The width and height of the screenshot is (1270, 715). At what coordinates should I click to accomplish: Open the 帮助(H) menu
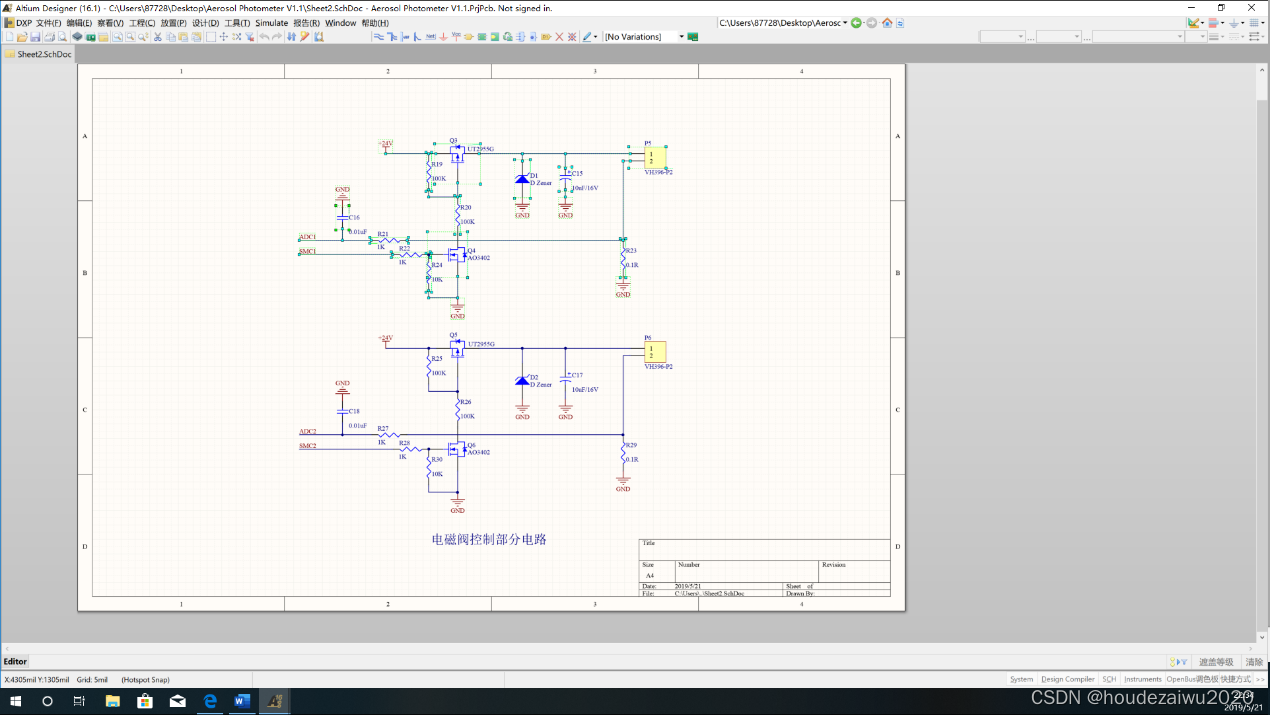pos(375,22)
